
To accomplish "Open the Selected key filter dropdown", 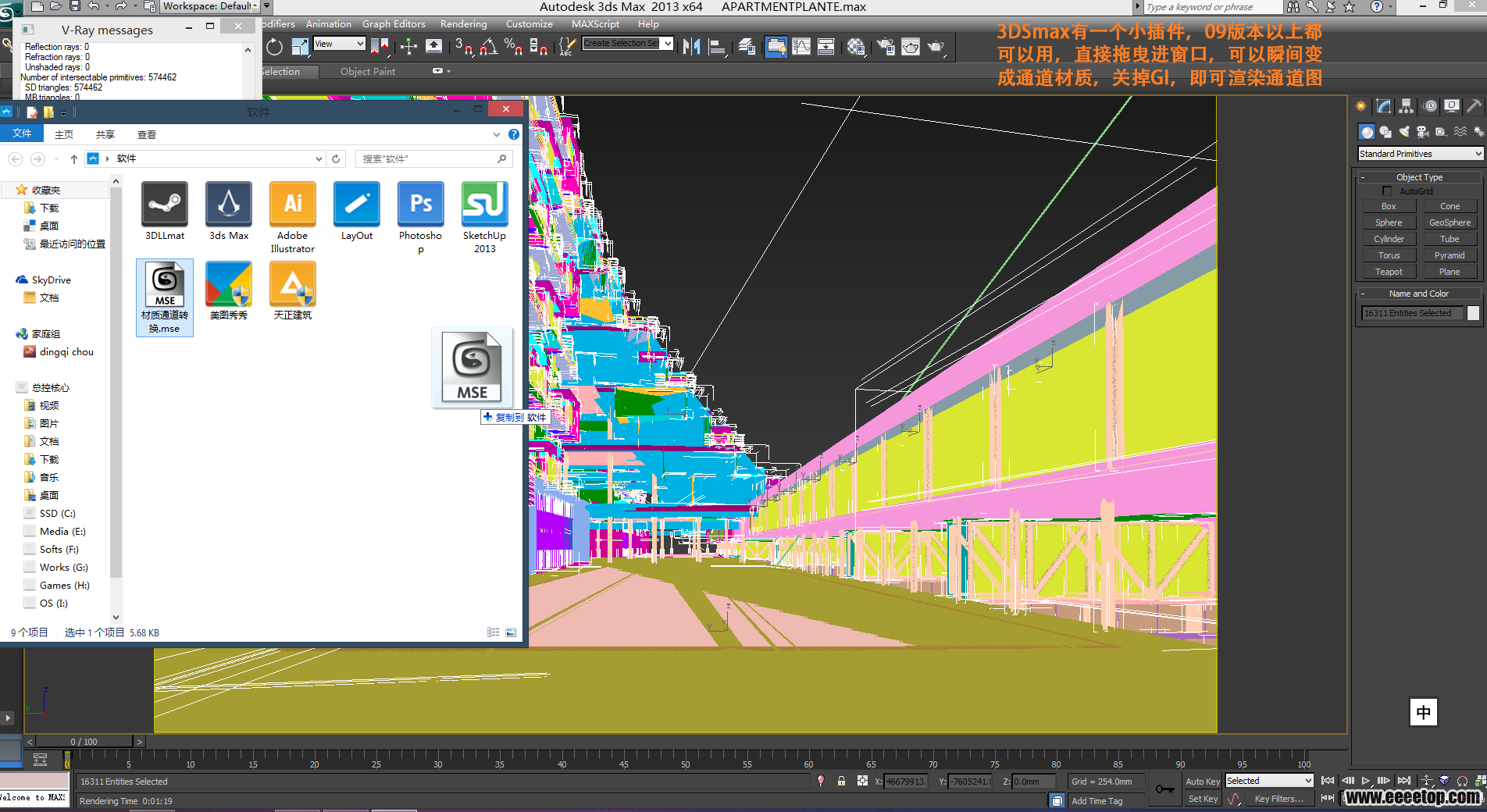I will (x=1269, y=781).
